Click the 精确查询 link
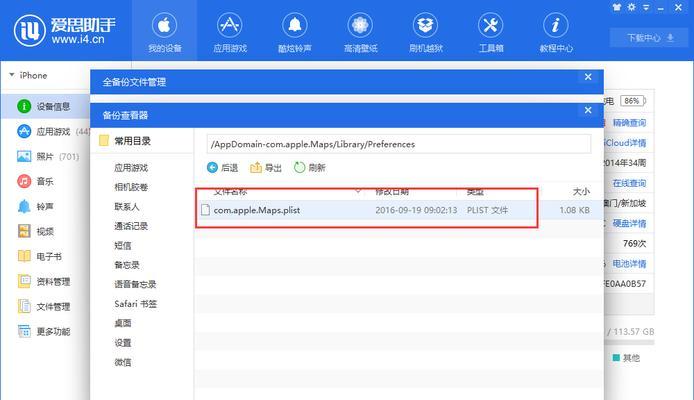This screenshot has height=400, width=694. pyautogui.click(x=629, y=123)
